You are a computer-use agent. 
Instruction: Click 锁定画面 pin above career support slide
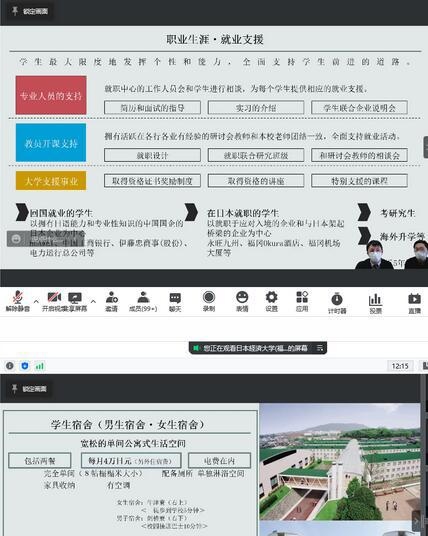pos(30,11)
